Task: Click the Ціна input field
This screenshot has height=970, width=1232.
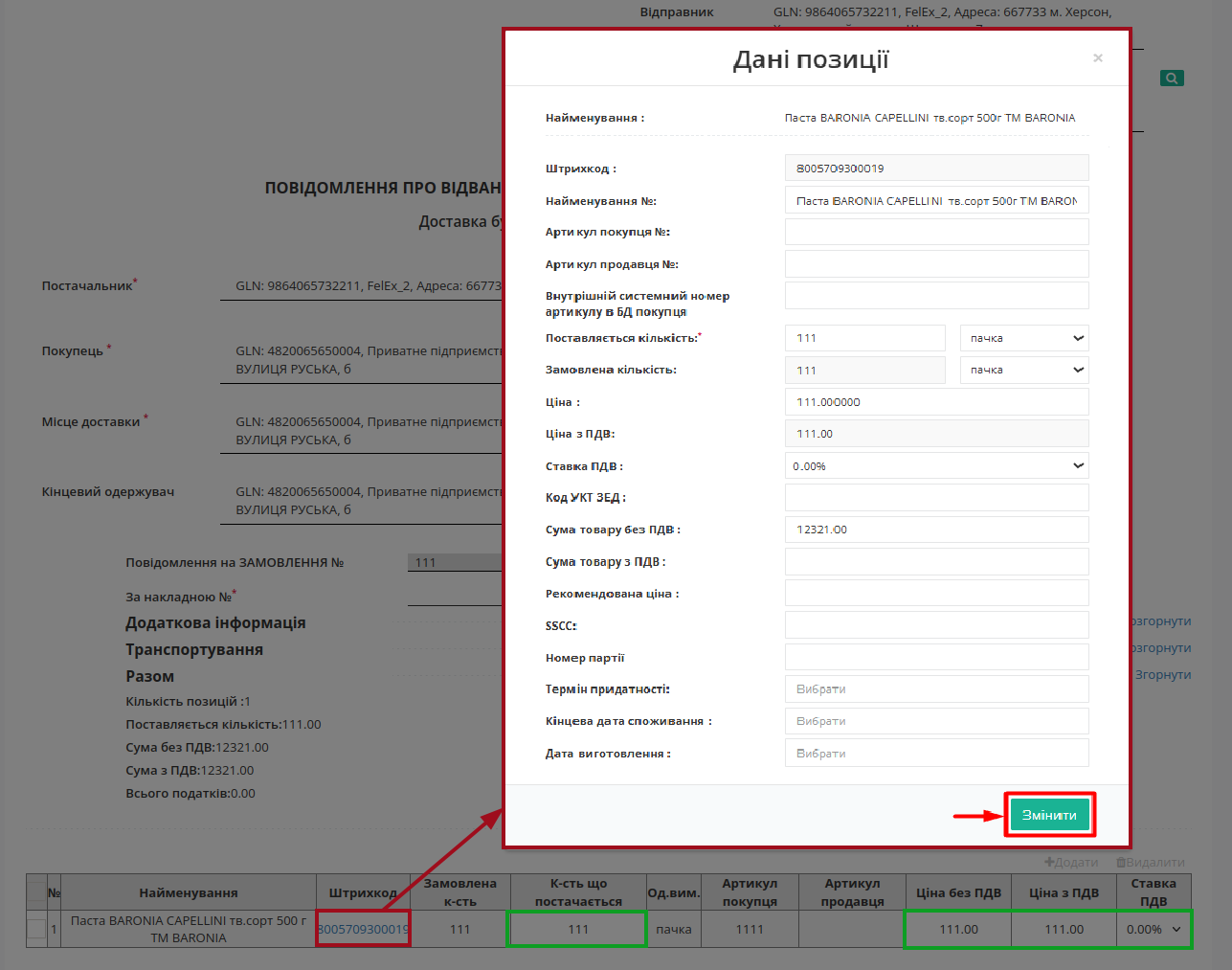Action: click(936, 402)
